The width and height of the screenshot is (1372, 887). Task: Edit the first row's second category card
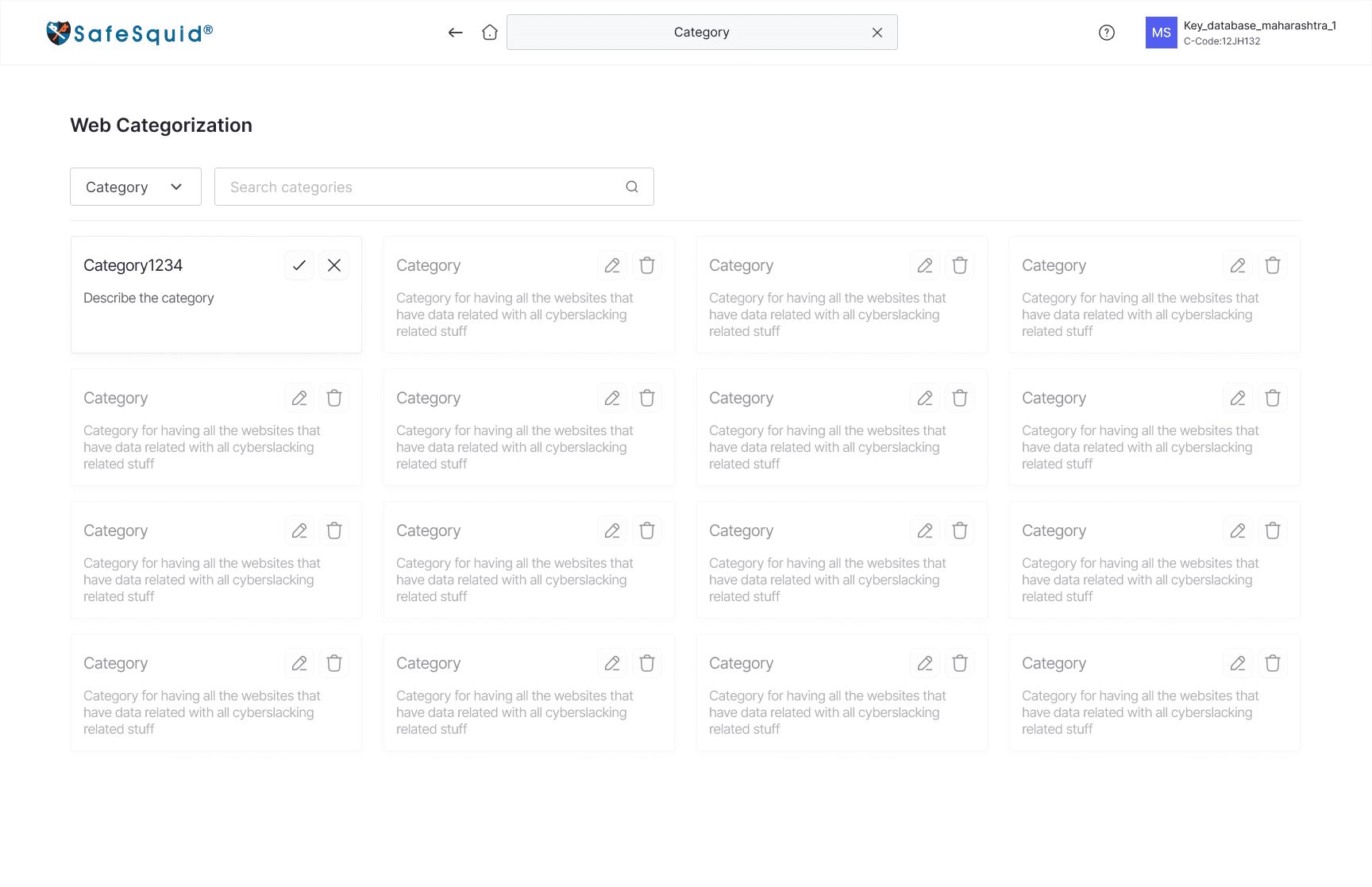tap(612, 265)
